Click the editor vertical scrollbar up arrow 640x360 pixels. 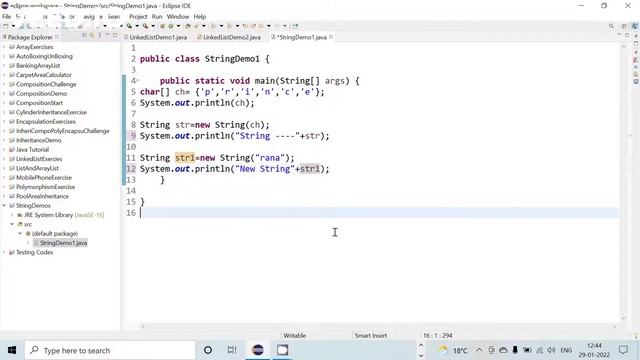pos(623,47)
